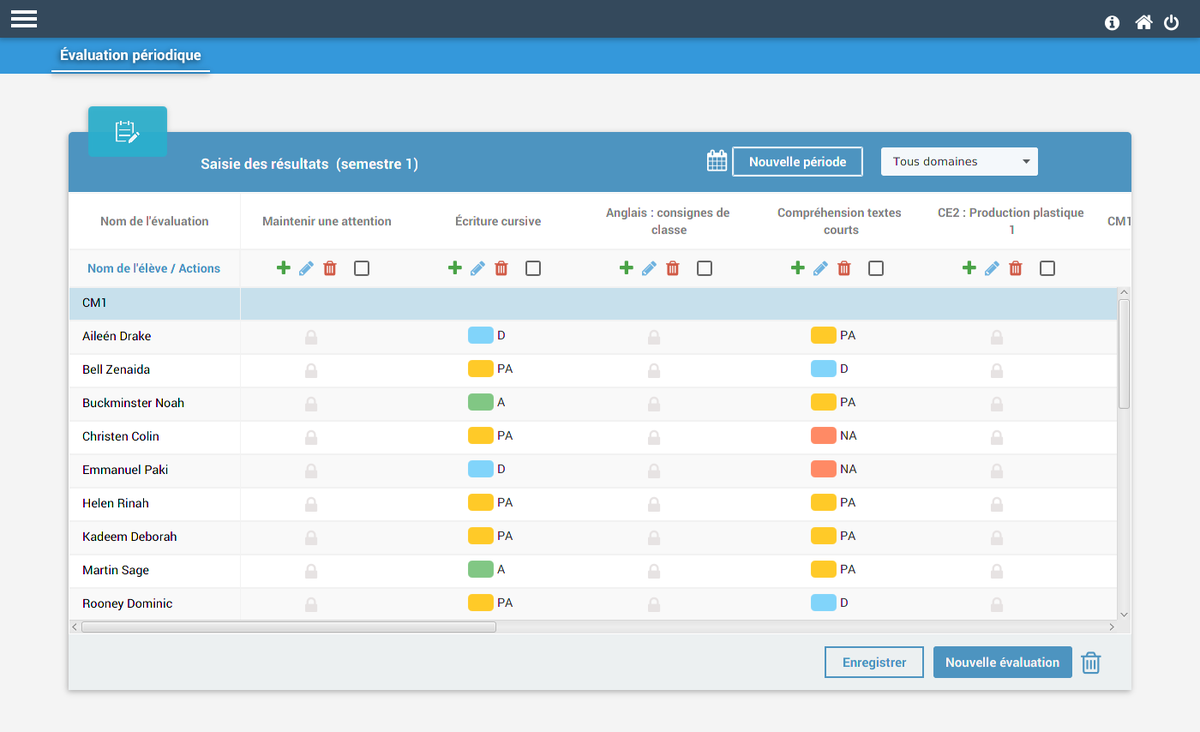
Task: Click the Maintenir une attention column header
Action: coord(327,221)
